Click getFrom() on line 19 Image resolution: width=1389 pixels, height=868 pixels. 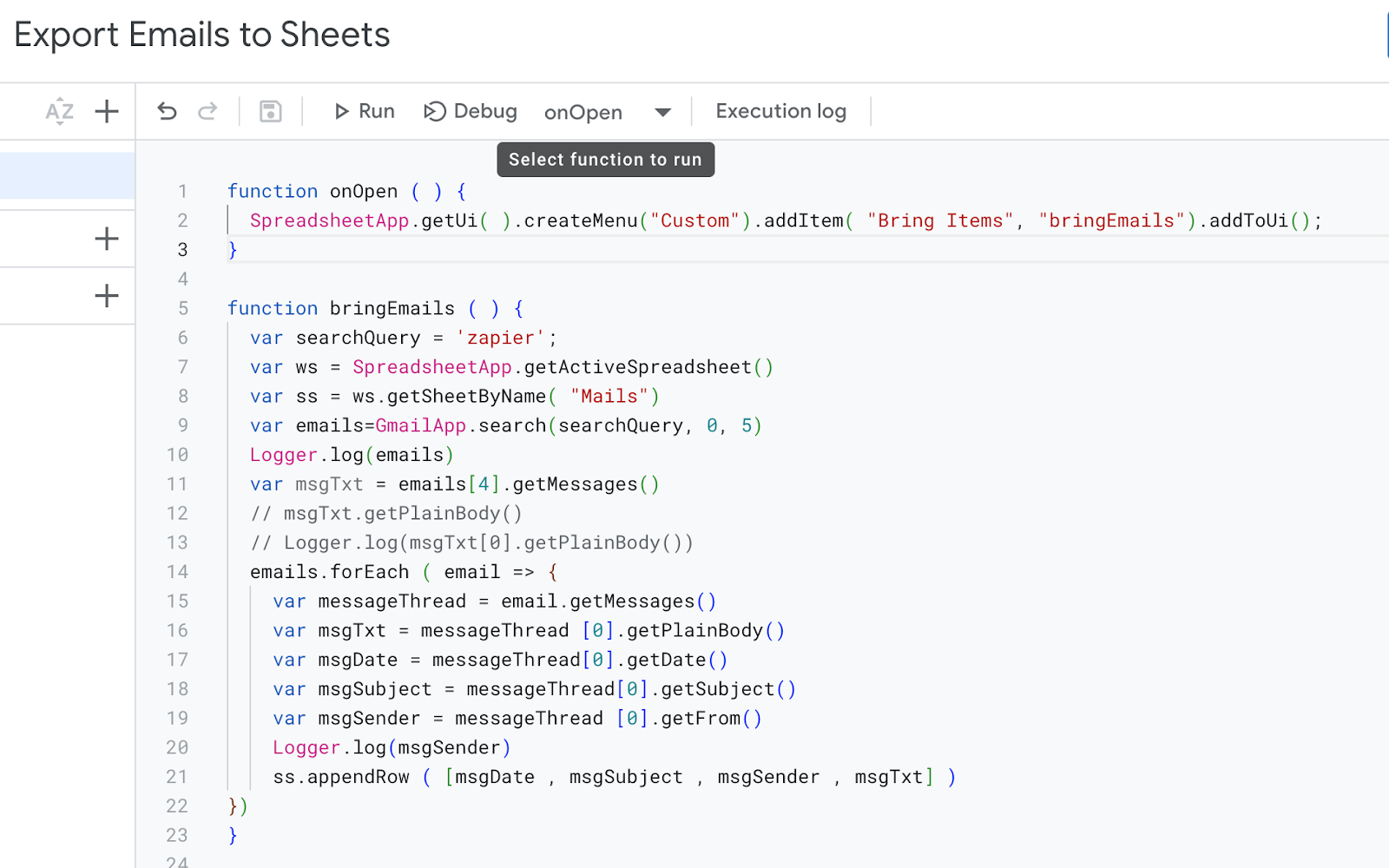pyautogui.click(x=712, y=719)
